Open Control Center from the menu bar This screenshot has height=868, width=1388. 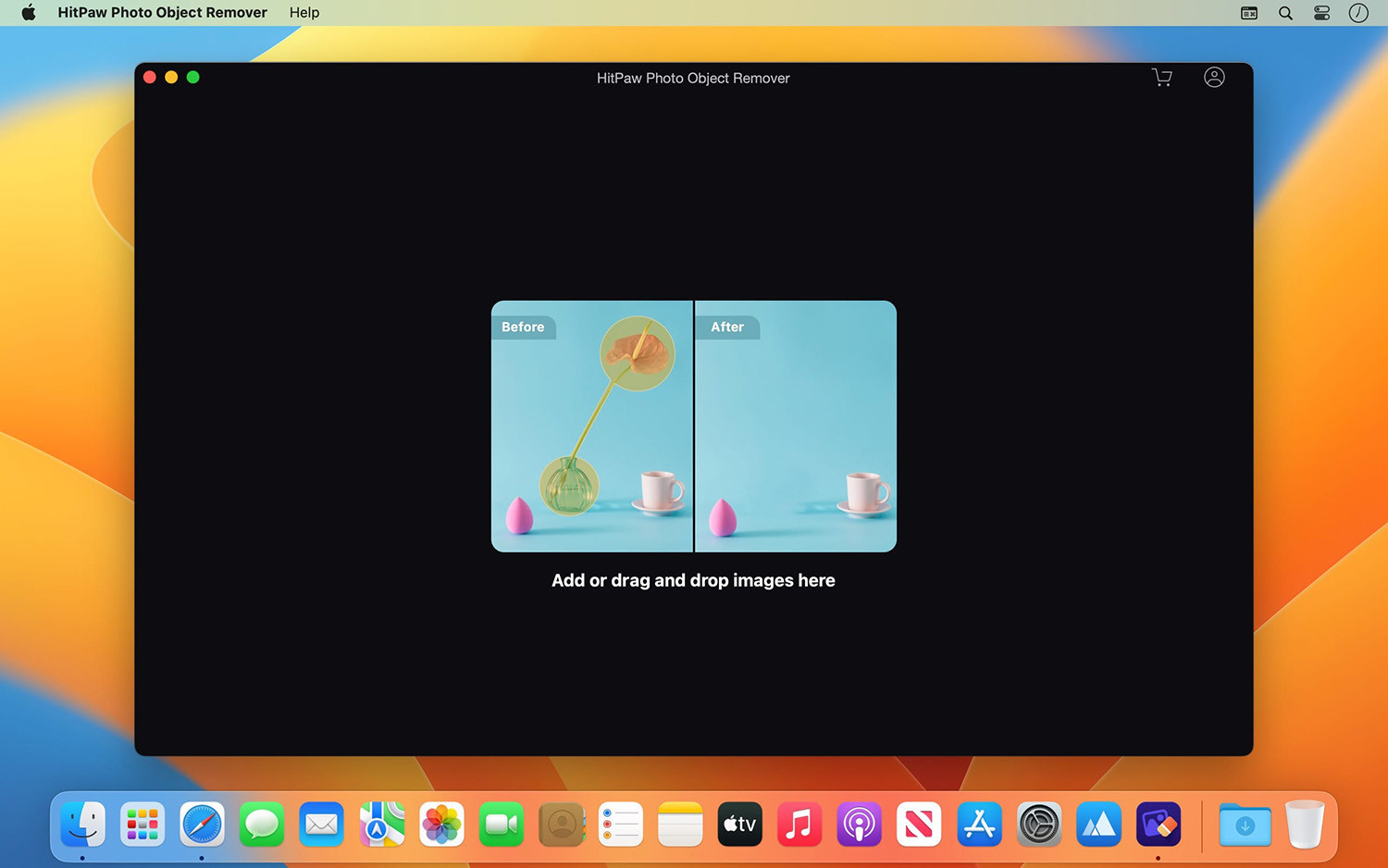click(1321, 13)
